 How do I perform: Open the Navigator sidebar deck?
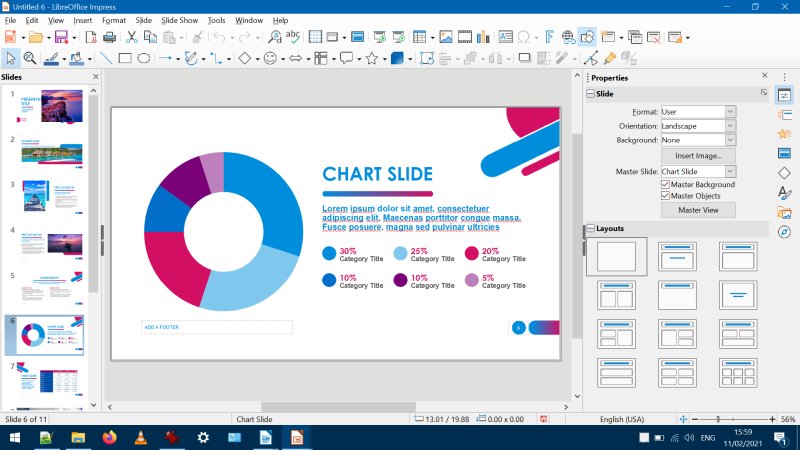784,232
